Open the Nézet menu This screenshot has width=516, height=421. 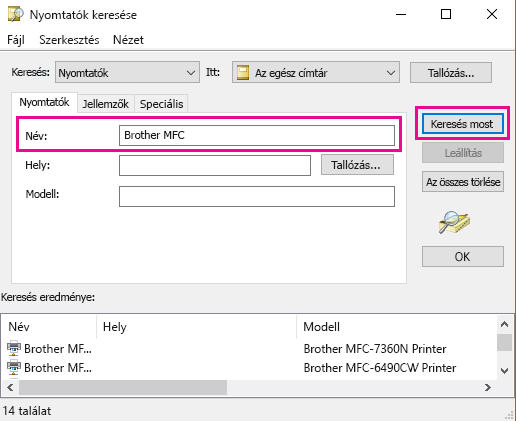128,40
